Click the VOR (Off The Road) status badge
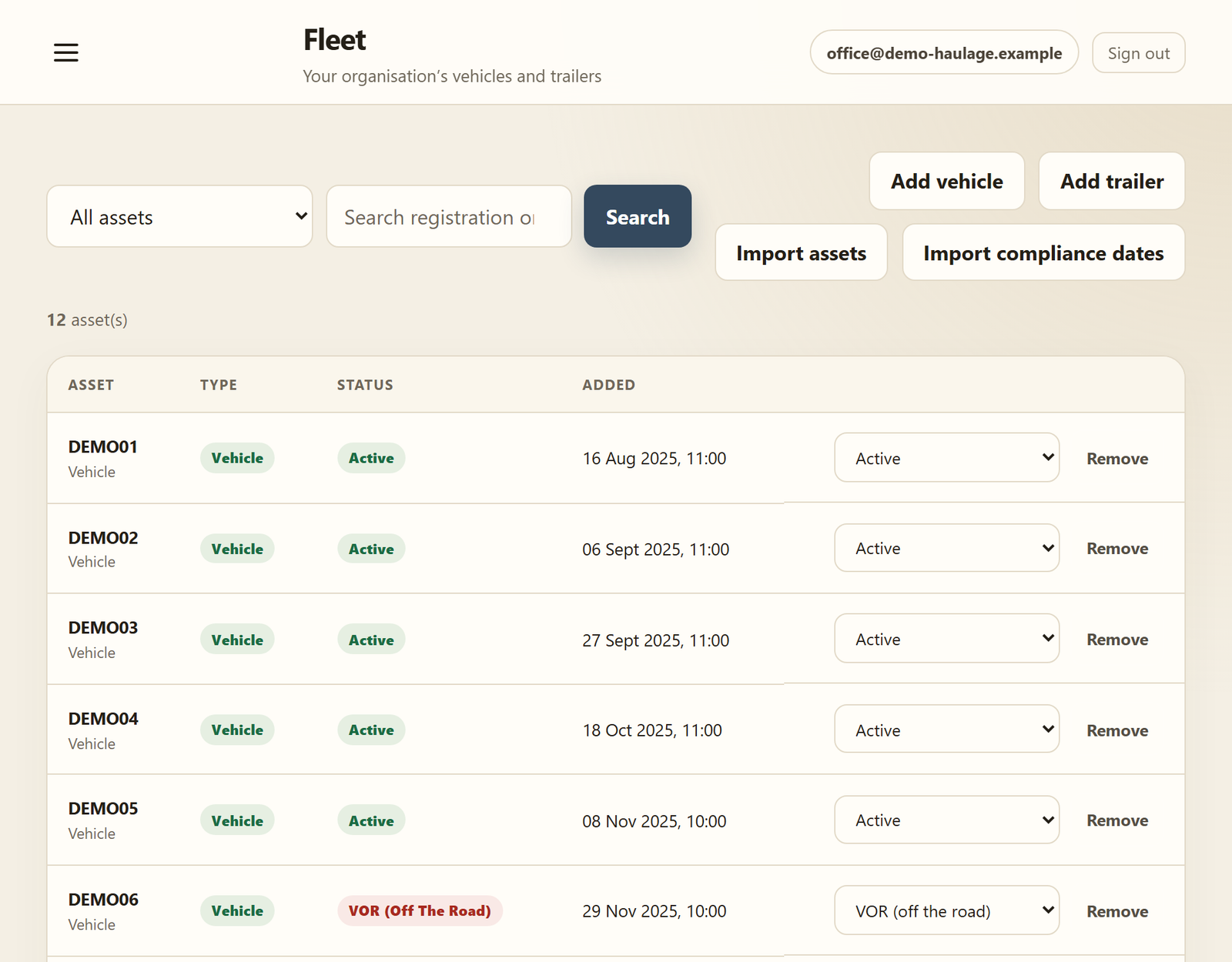The width and height of the screenshot is (1232, 962). [x=420, y=910]
